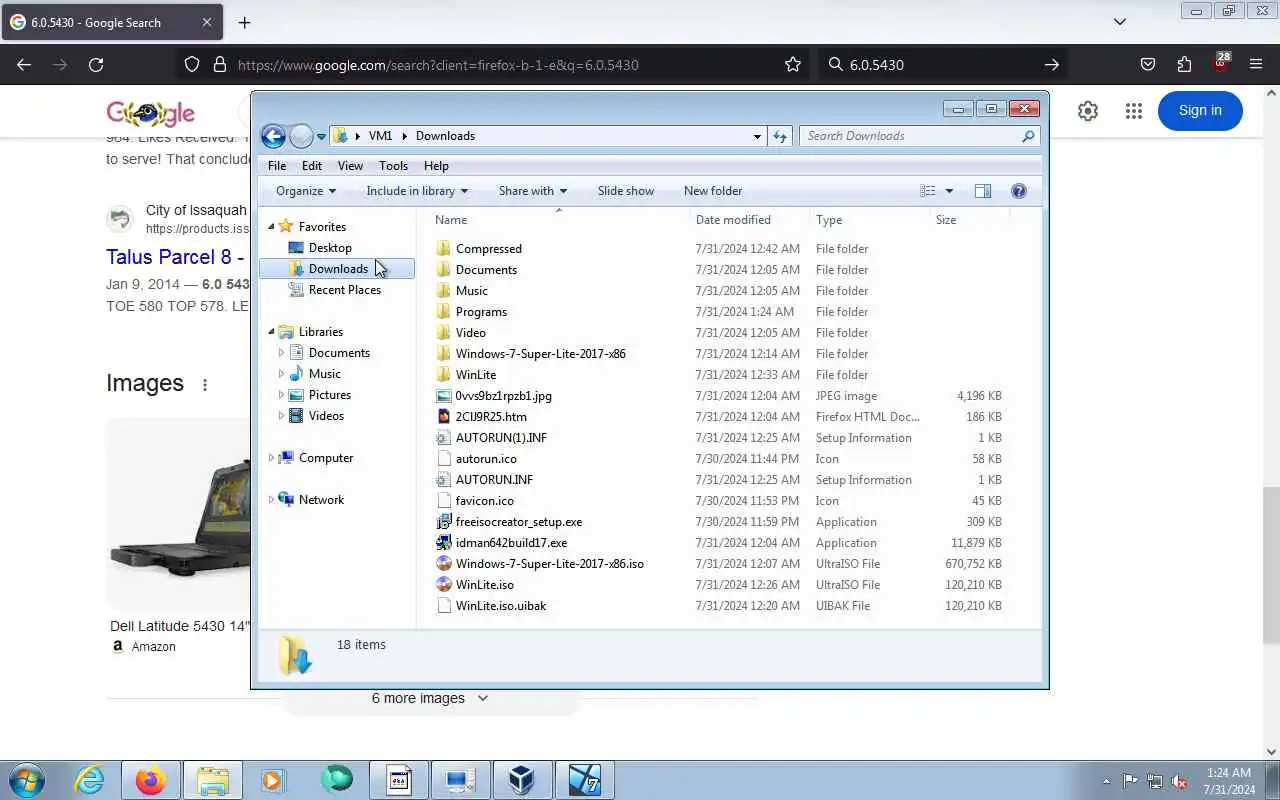
Task: Open the View menu in Explorer
Action: (350, 166)
